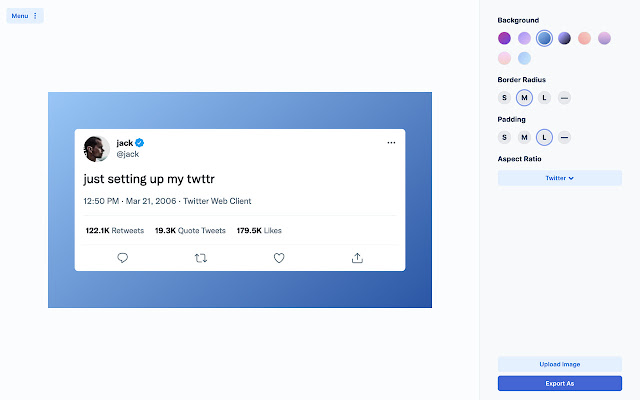Select the light blue background swatch
This screenshot has height=400, width=640.
point(524,58)
